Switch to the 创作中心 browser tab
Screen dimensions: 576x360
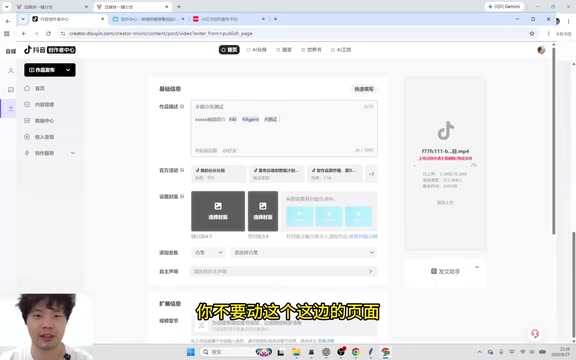click(149, 19)
